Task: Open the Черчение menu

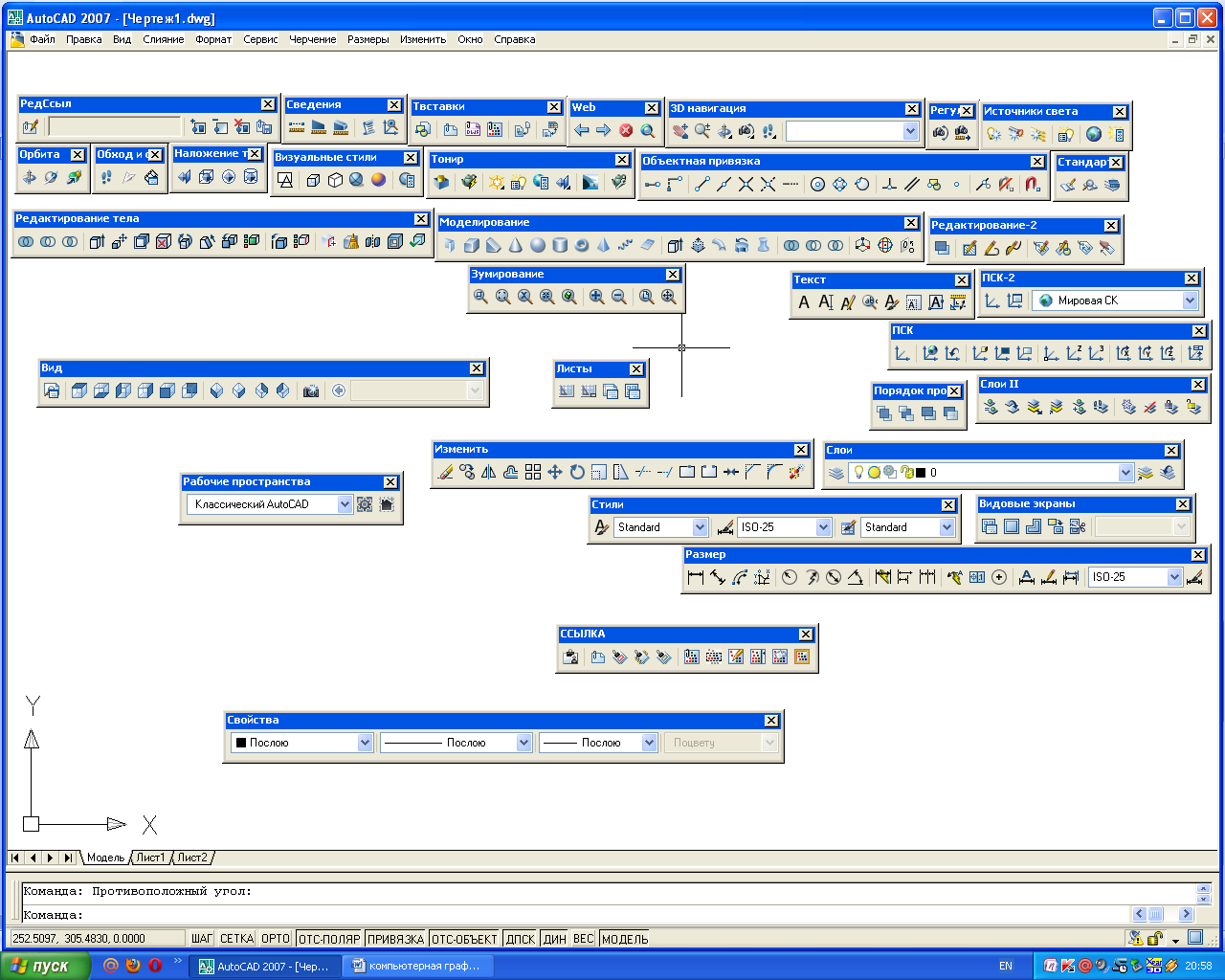Action: [313, 39]
